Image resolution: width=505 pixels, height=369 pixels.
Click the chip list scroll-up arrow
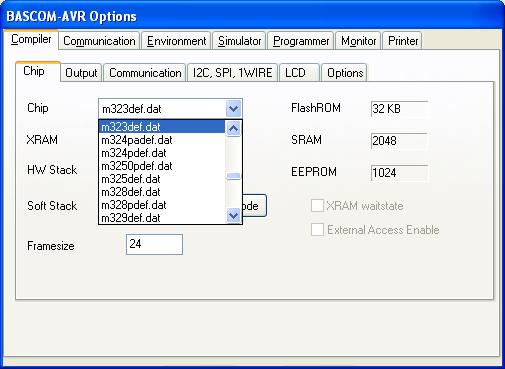point(233,128)
